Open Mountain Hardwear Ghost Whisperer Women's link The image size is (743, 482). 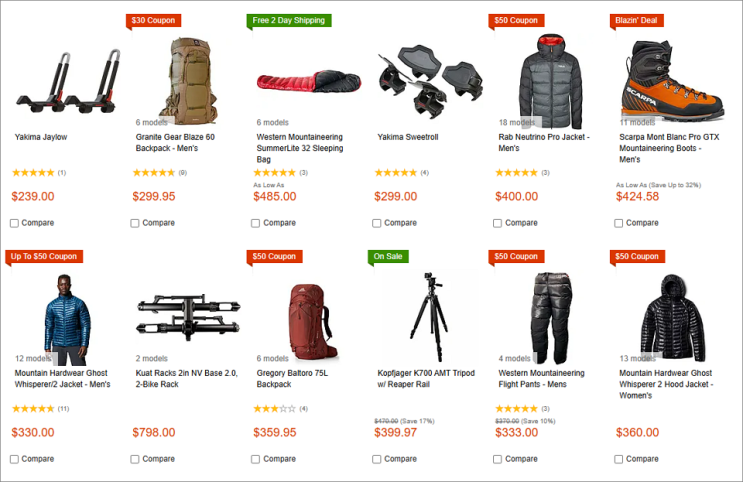(666, 384)
